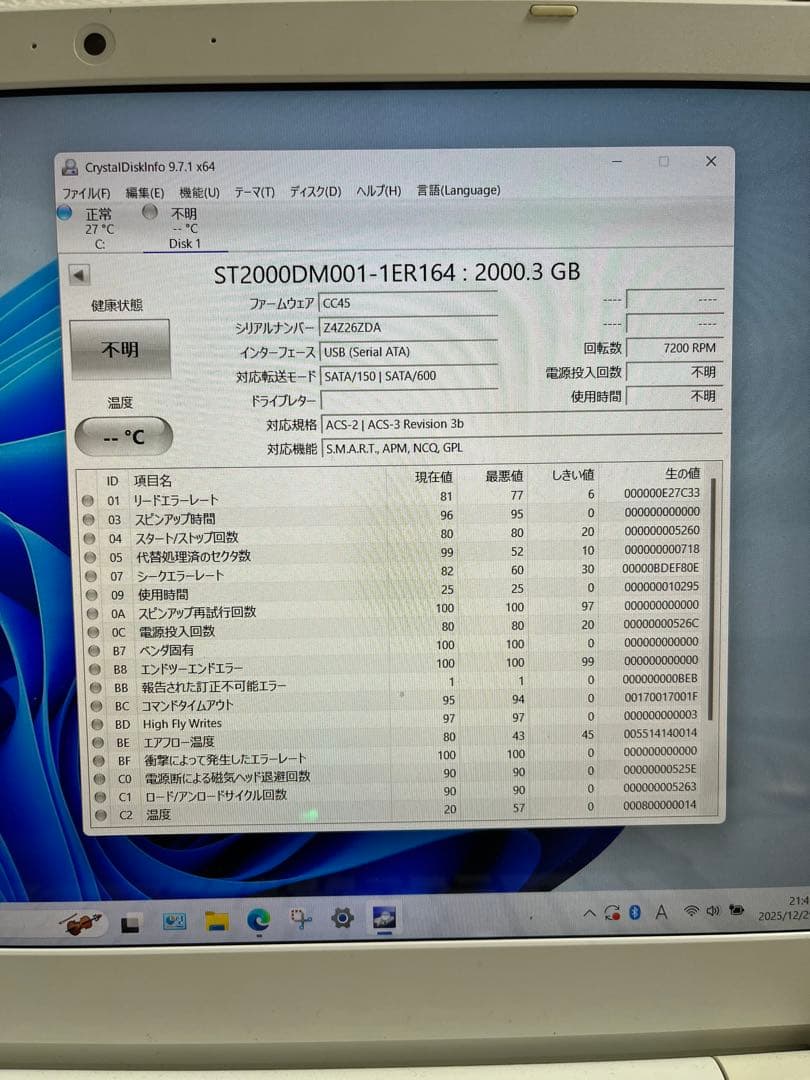Select the 代替処理済のセクタ数 row
The image size is (810, 1080).
393,554
